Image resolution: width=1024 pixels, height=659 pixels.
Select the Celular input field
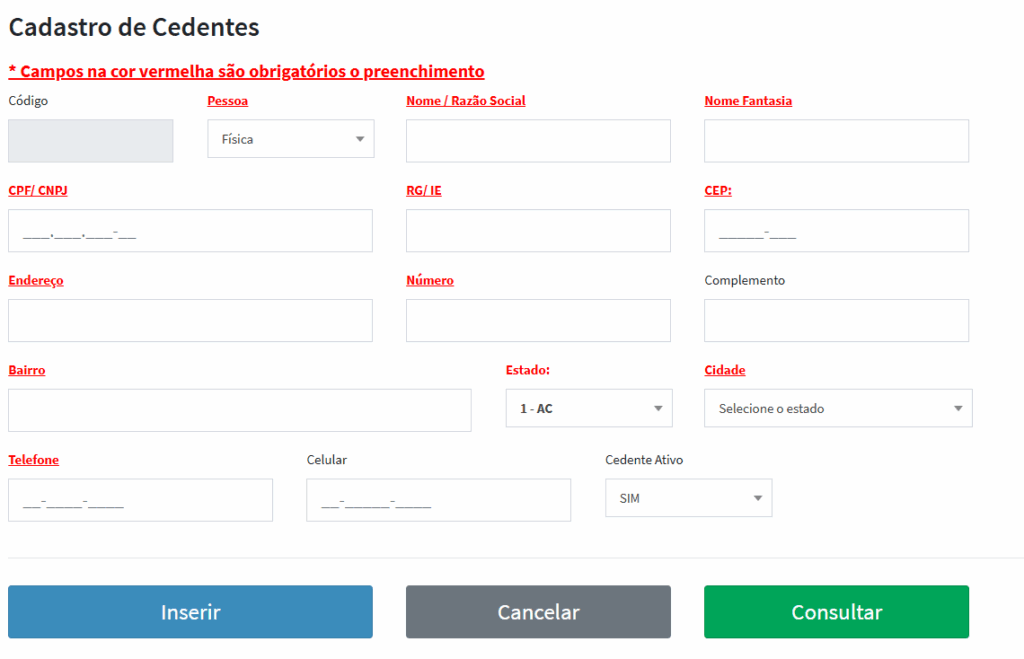[438, 500]
